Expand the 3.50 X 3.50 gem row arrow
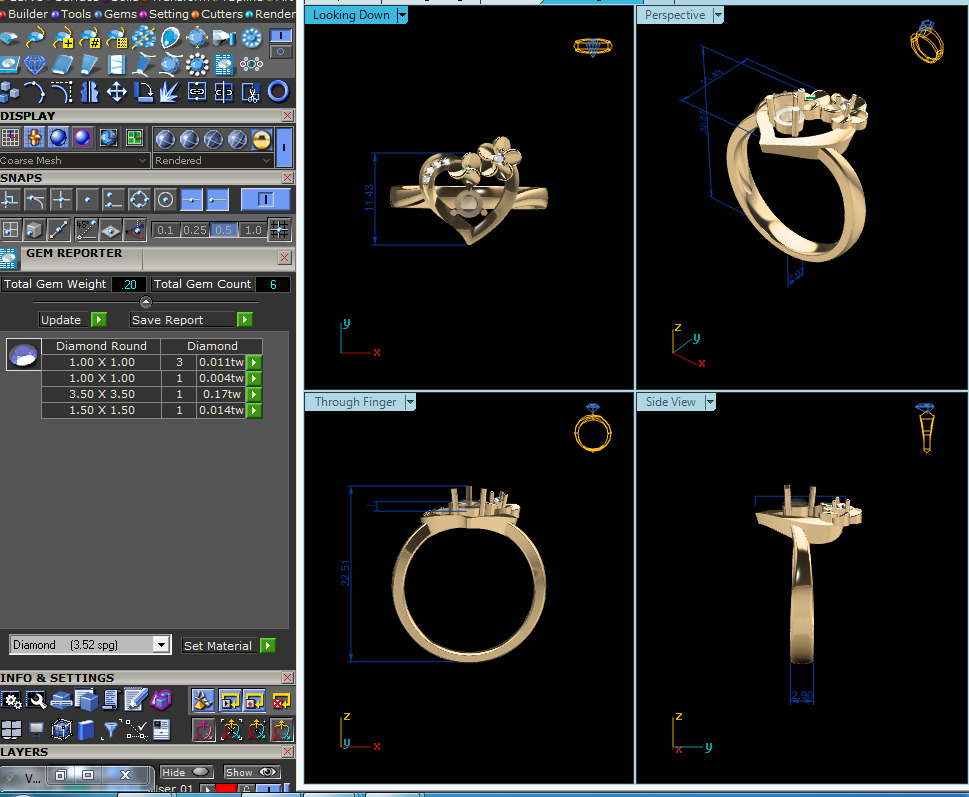Image resolution: width=969 pixels, height=797 pixels. tap(254, 394)
